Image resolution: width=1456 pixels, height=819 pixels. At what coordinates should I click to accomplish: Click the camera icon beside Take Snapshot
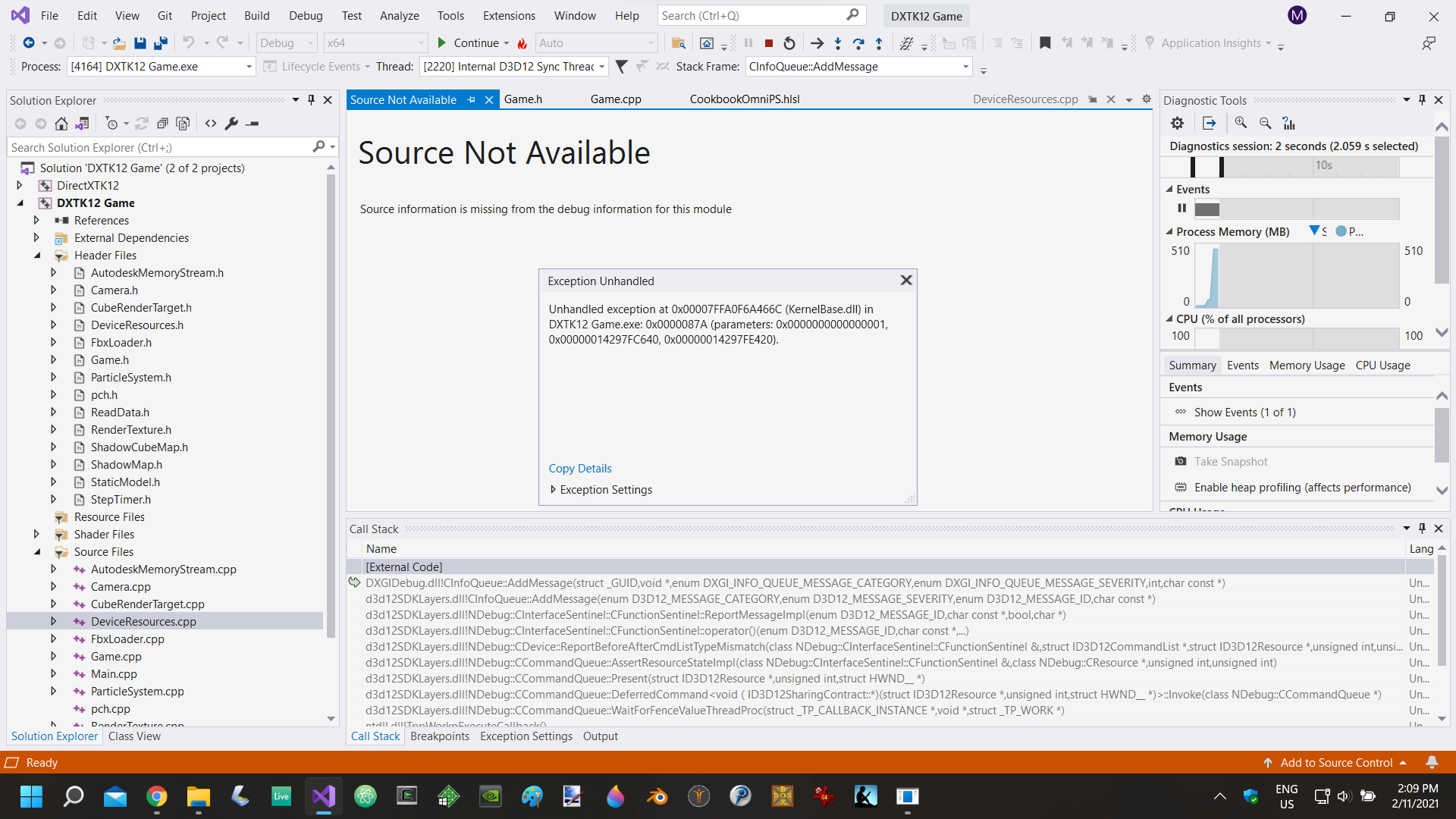pyautogui.click(x=1181, y=461)
